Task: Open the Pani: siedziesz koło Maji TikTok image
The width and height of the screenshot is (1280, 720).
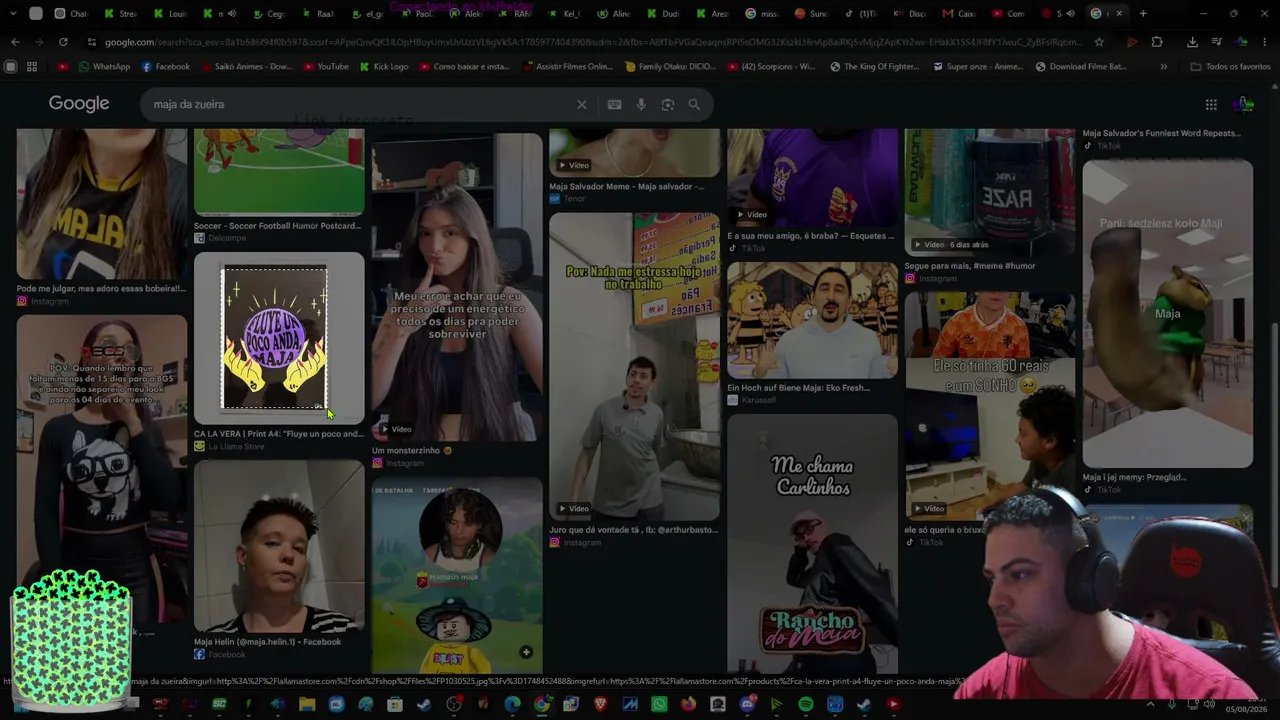Action: click(x=1167, y=314)
